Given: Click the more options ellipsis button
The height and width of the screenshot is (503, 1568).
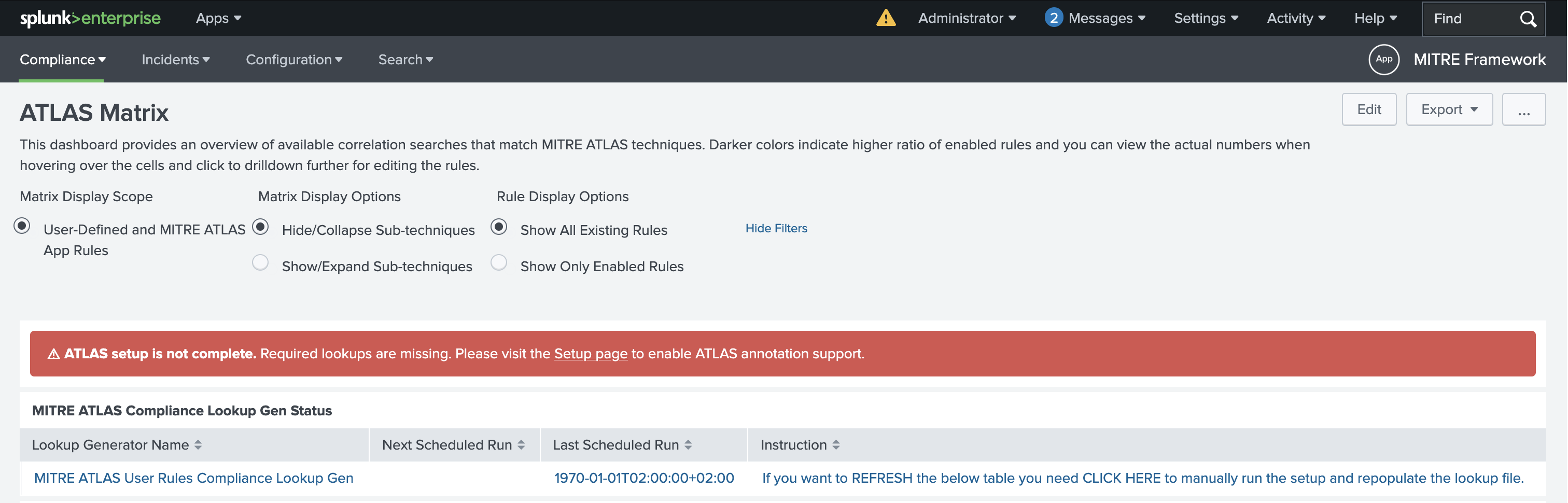Looking at the screenshot, I should (x=1523, y=109).
